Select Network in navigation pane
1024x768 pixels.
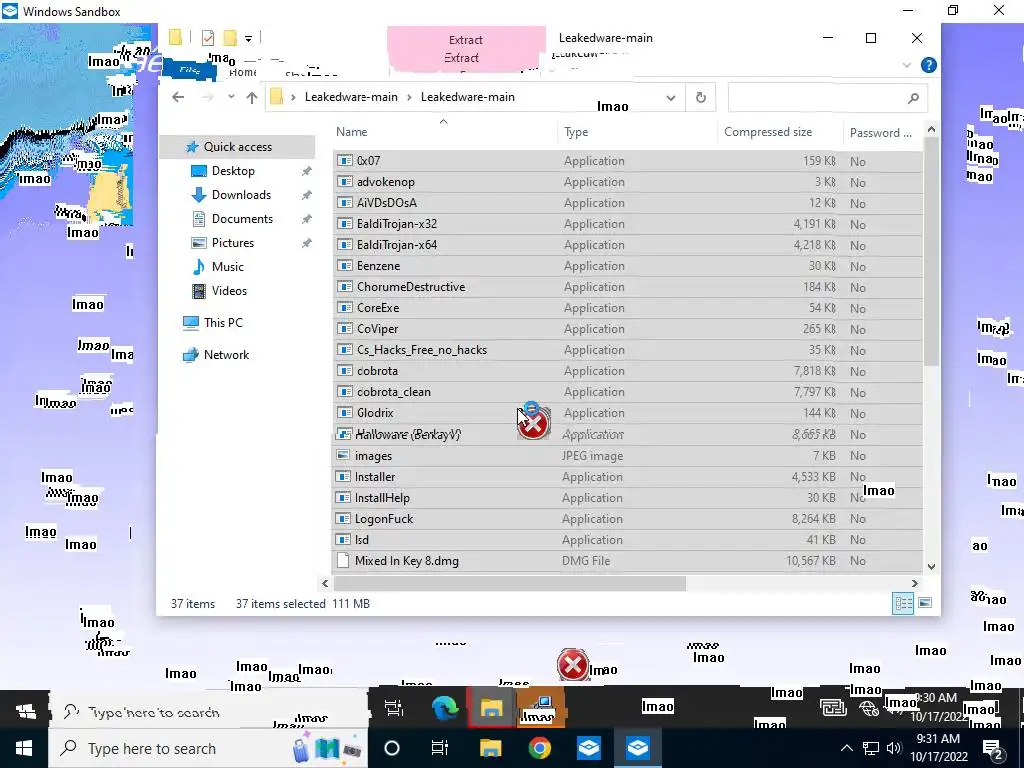pos(226,355)
